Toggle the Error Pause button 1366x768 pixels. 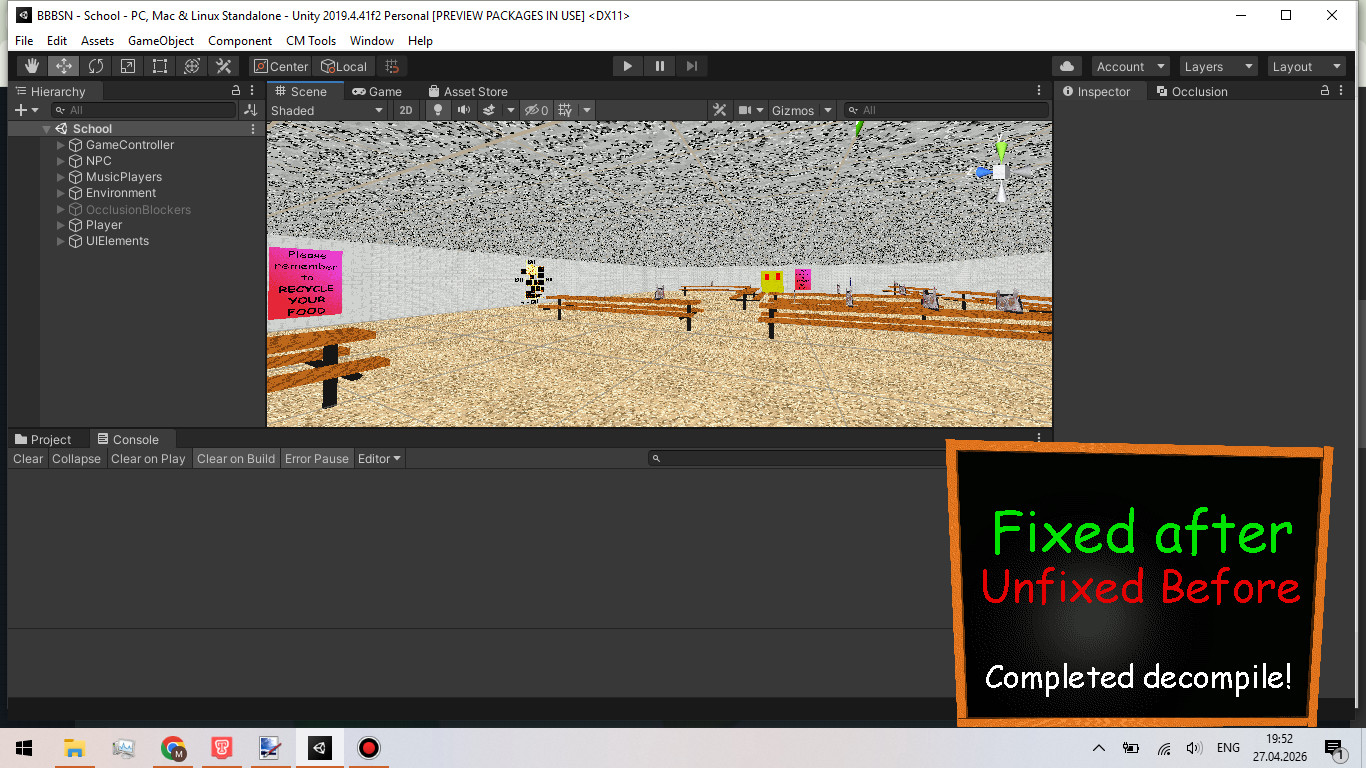click(x=317, y=459)
